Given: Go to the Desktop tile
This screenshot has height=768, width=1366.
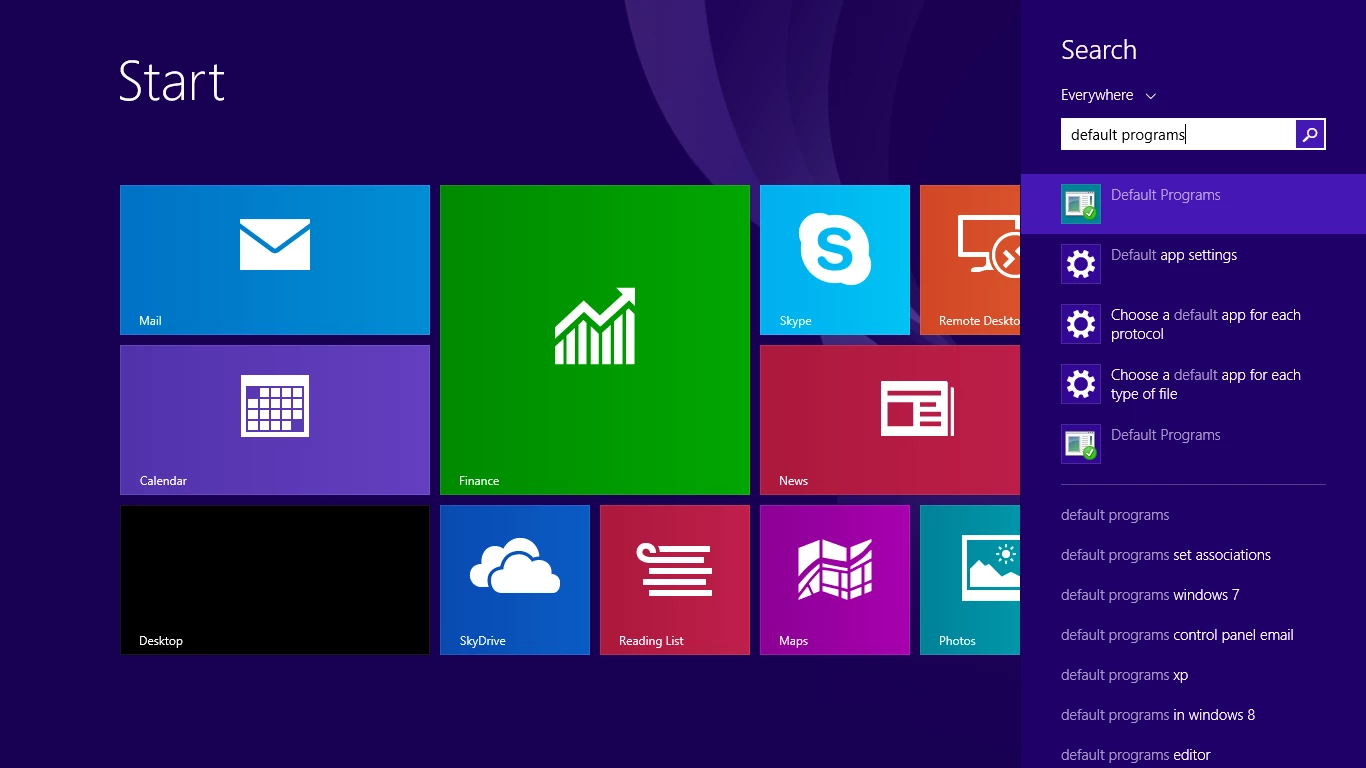Looking at the screenshot, I should (x=275, y=580).
